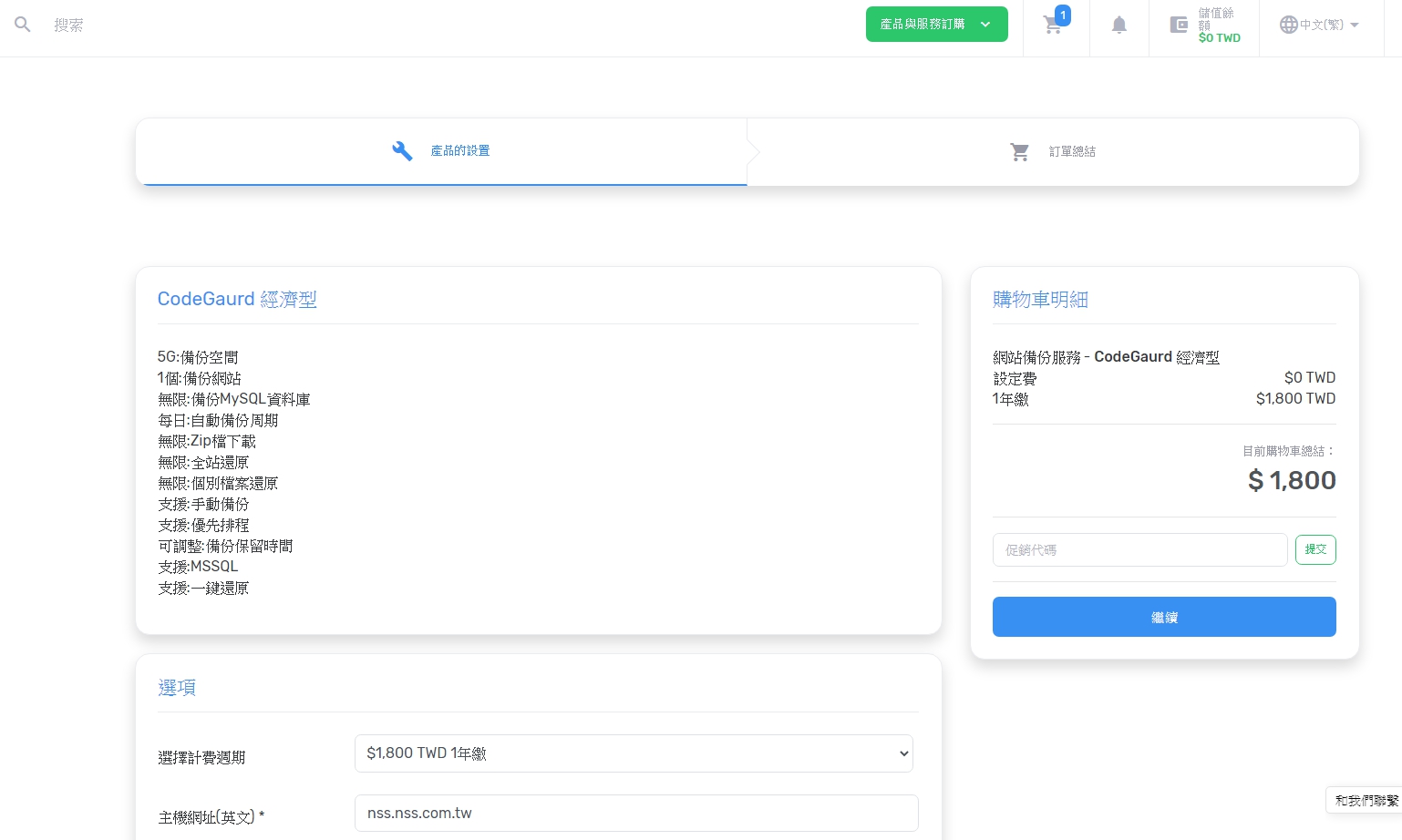
Task: Click the $1,800 cart total amount
Action: (x=1292, y=480)
